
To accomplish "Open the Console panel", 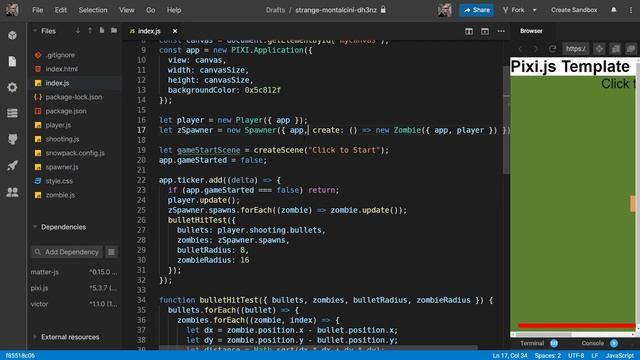I will click(x=593, y=343).
